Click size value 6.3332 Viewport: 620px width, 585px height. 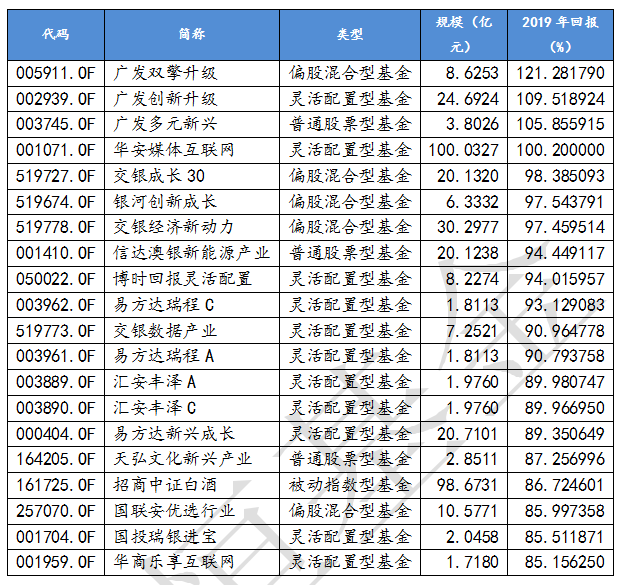(472, 202)
